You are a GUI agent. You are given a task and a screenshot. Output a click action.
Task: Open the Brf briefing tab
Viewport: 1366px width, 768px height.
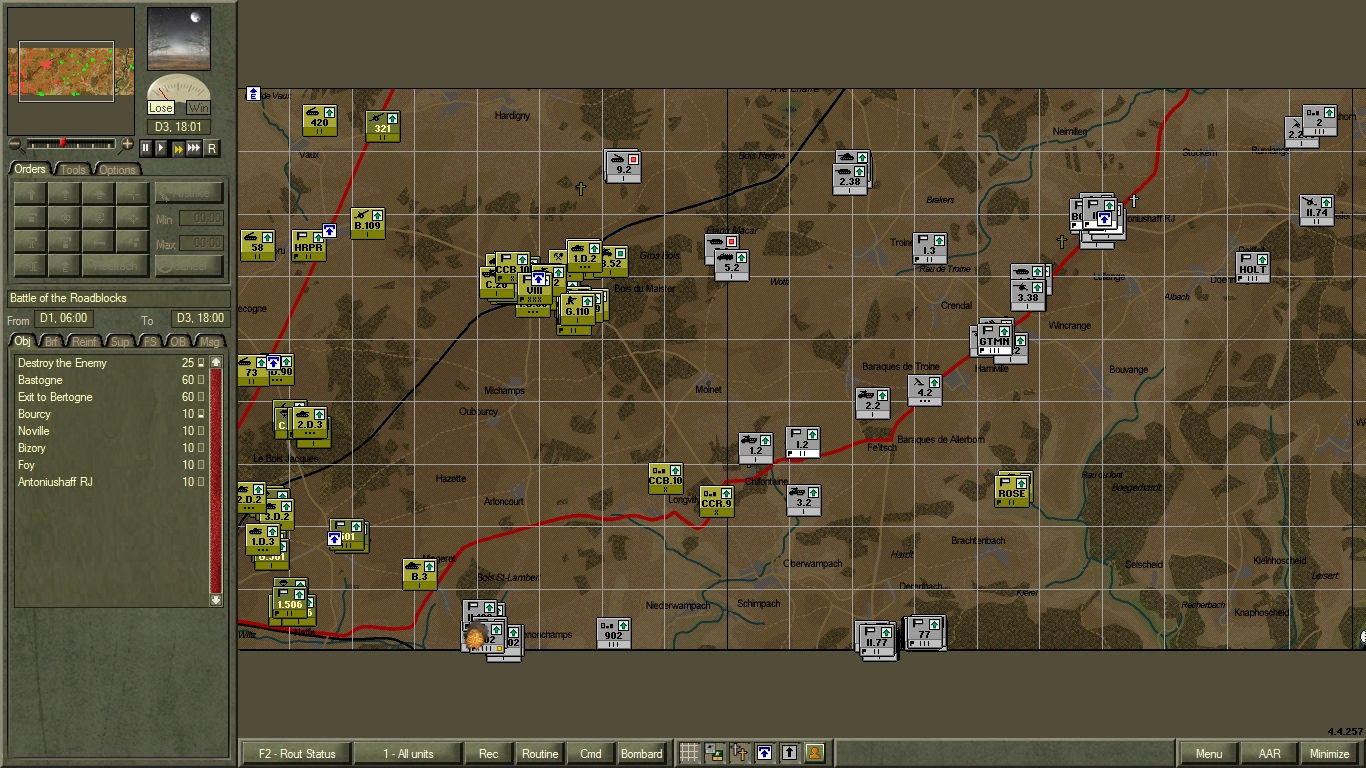52,342
